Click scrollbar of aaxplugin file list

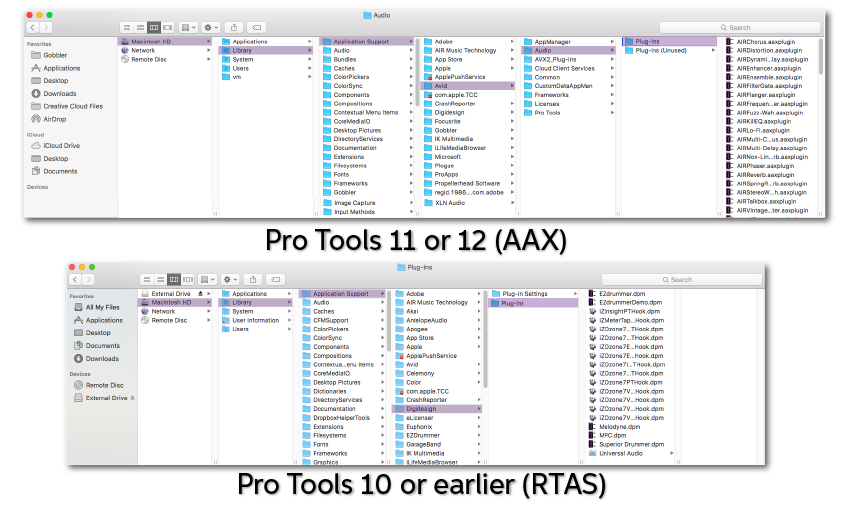coord(820,56)
